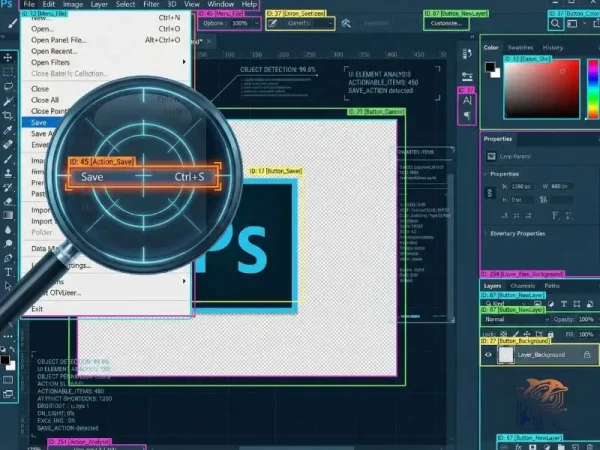Click the Customize... button
600x450 pixels.
click(x=446, y=24)
